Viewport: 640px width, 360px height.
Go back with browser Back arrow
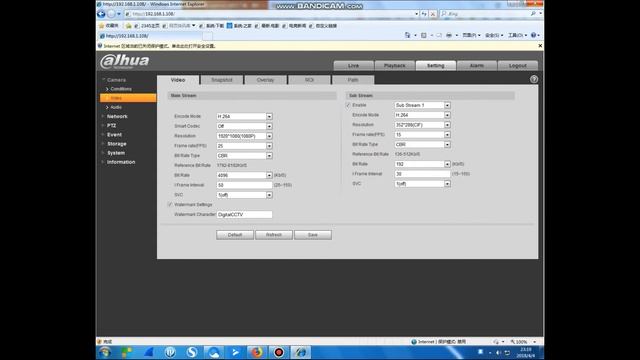(x=101, y=14)
